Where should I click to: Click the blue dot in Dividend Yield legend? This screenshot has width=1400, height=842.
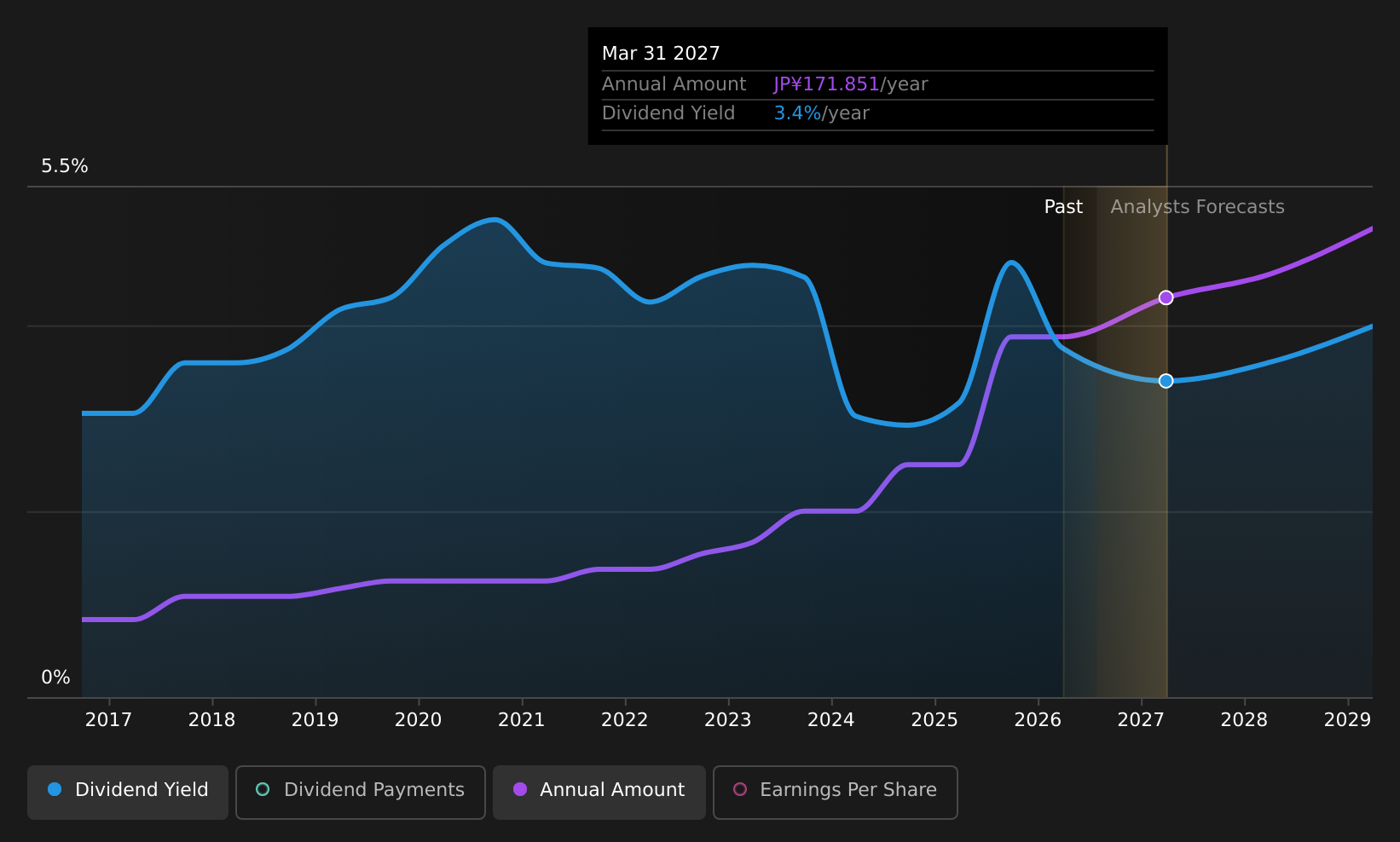click(x=55, y=789)
